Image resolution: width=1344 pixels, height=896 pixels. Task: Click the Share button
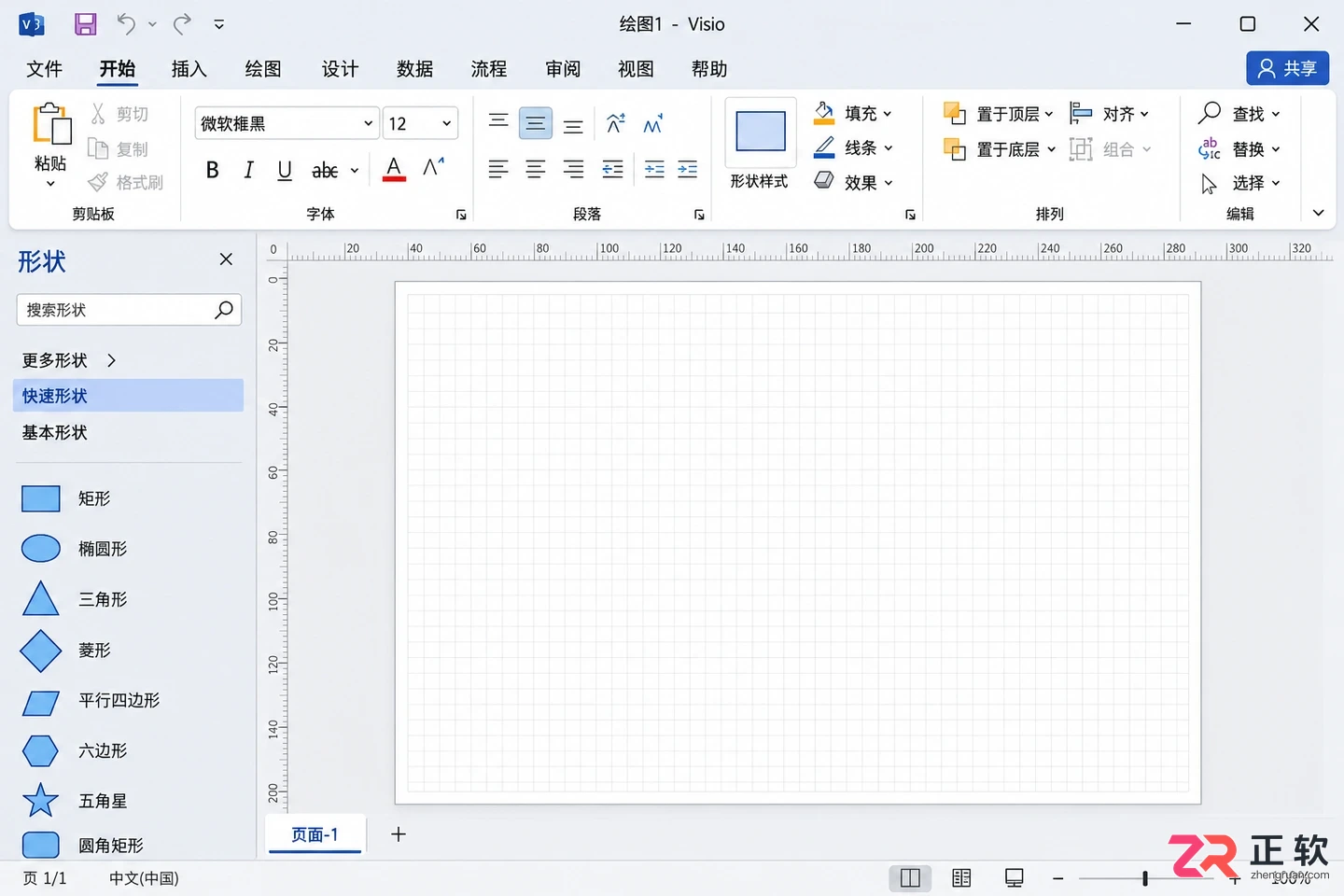point(1287,68)
